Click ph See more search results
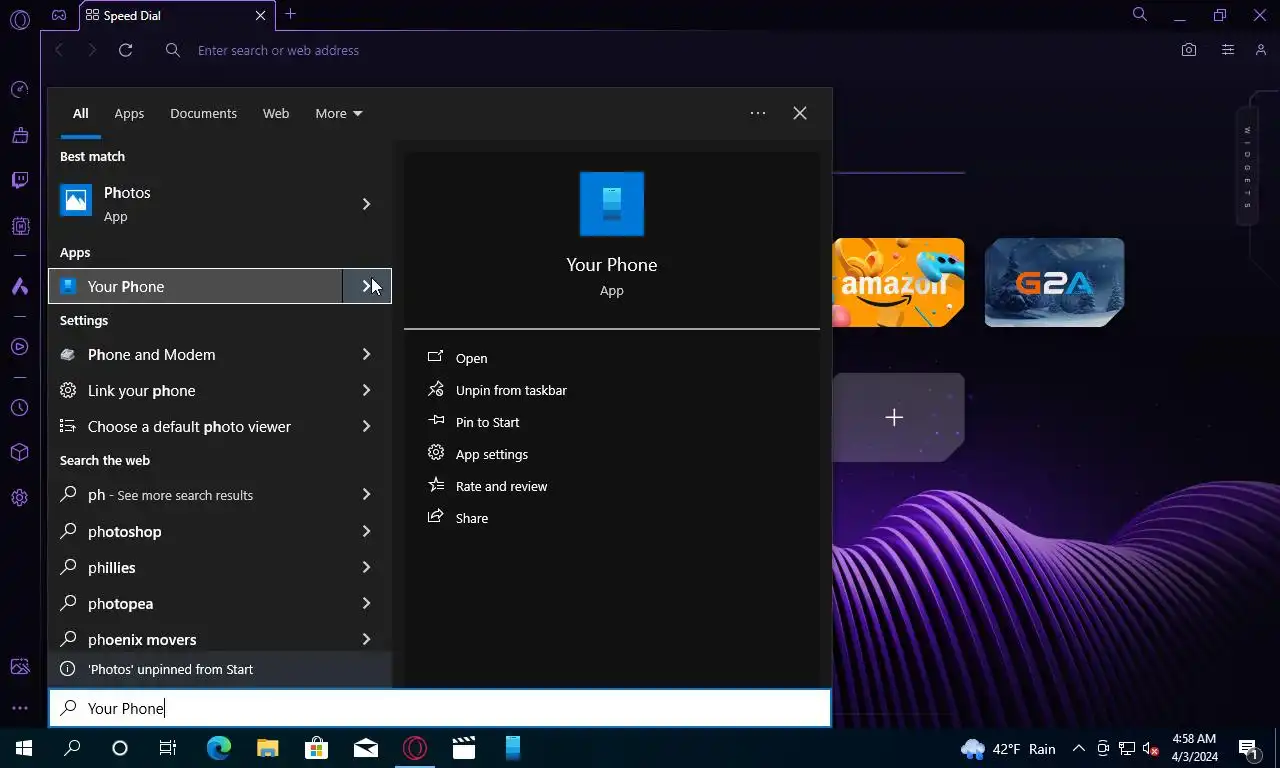 click(195, 495)
